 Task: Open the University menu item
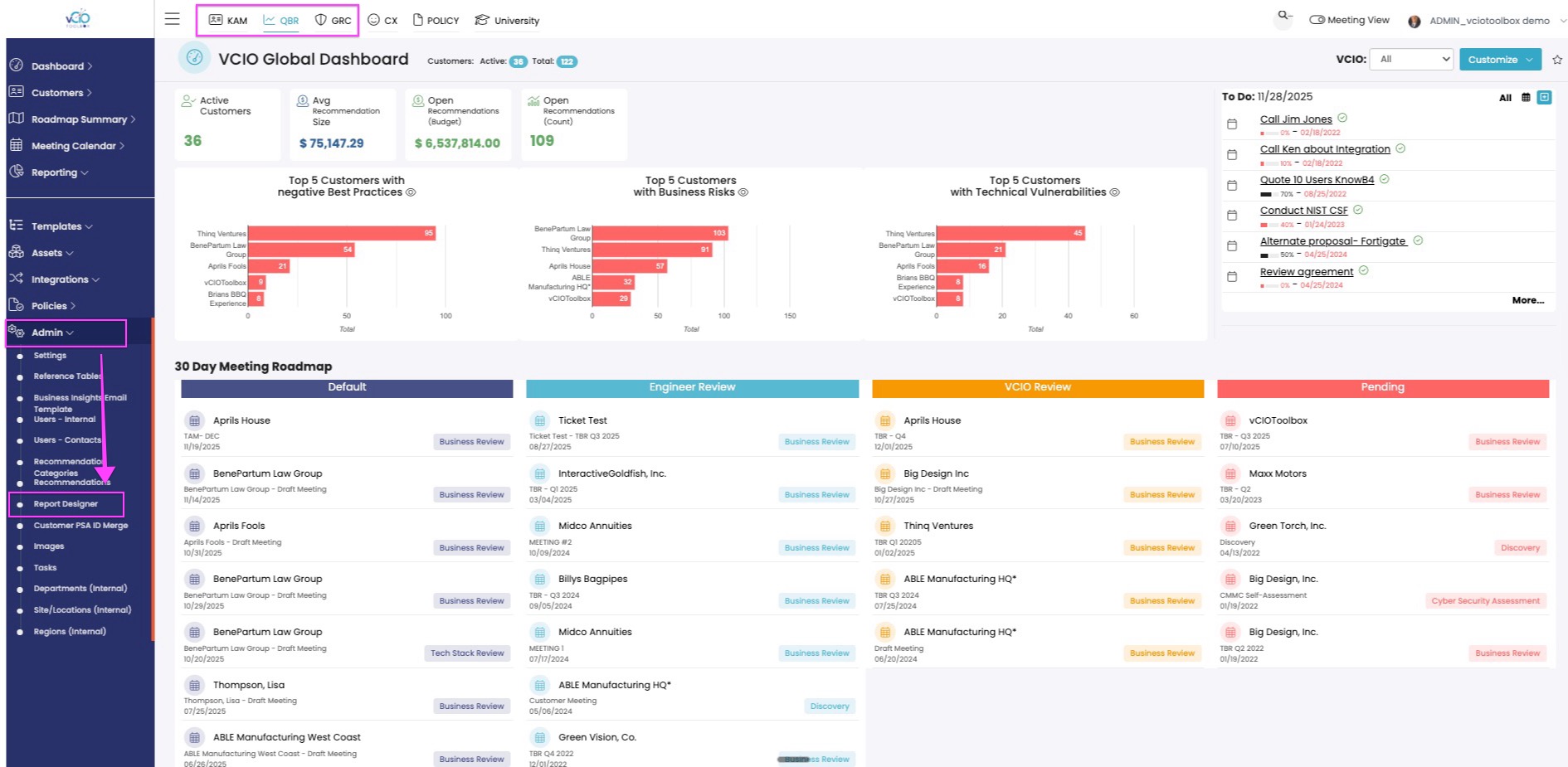click(x=507, y=20)
